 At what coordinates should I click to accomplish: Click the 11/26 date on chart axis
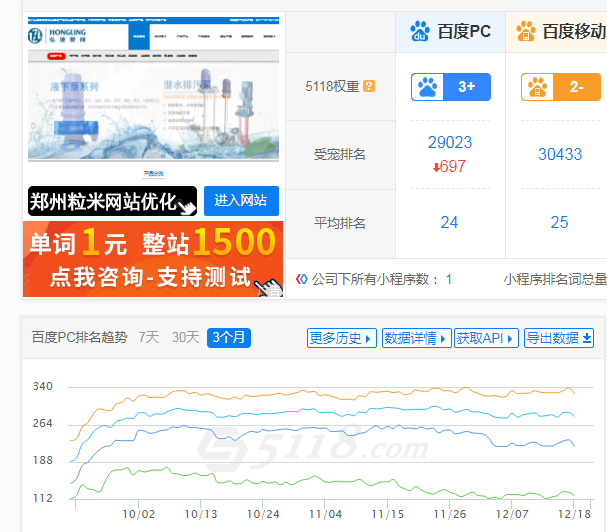450,514
